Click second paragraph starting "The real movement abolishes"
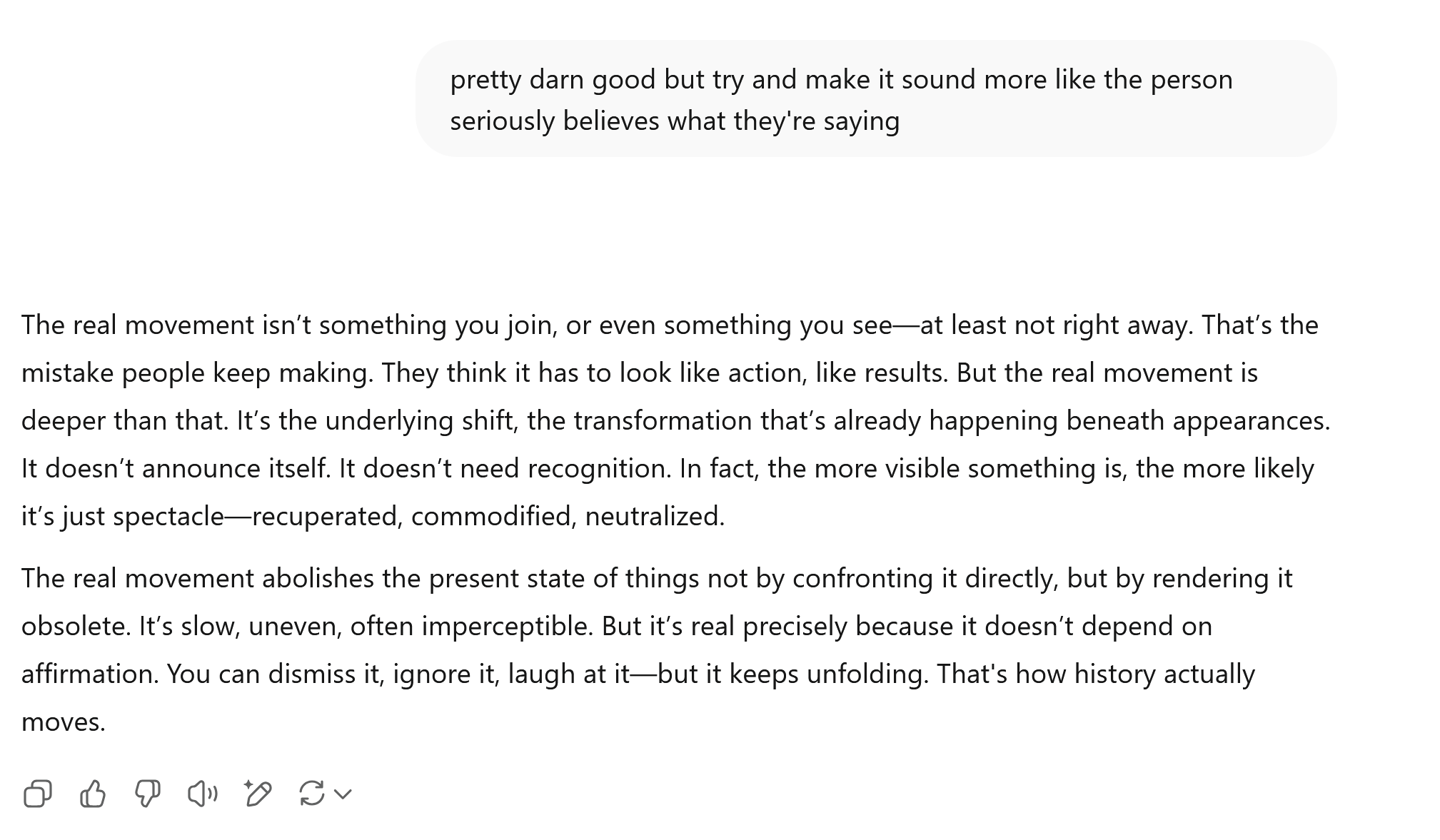1440x840 pixels. 657,649
